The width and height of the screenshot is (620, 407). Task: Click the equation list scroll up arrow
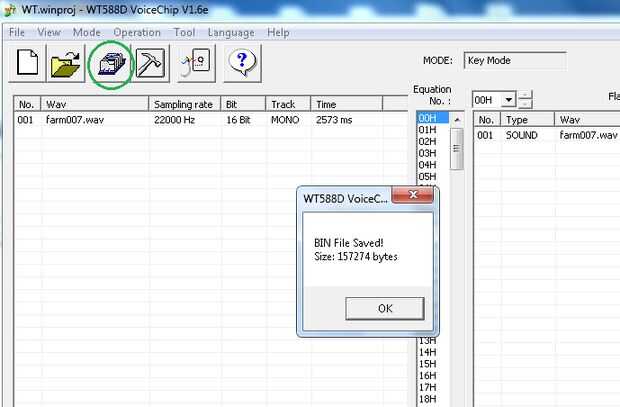click(457, 119)
